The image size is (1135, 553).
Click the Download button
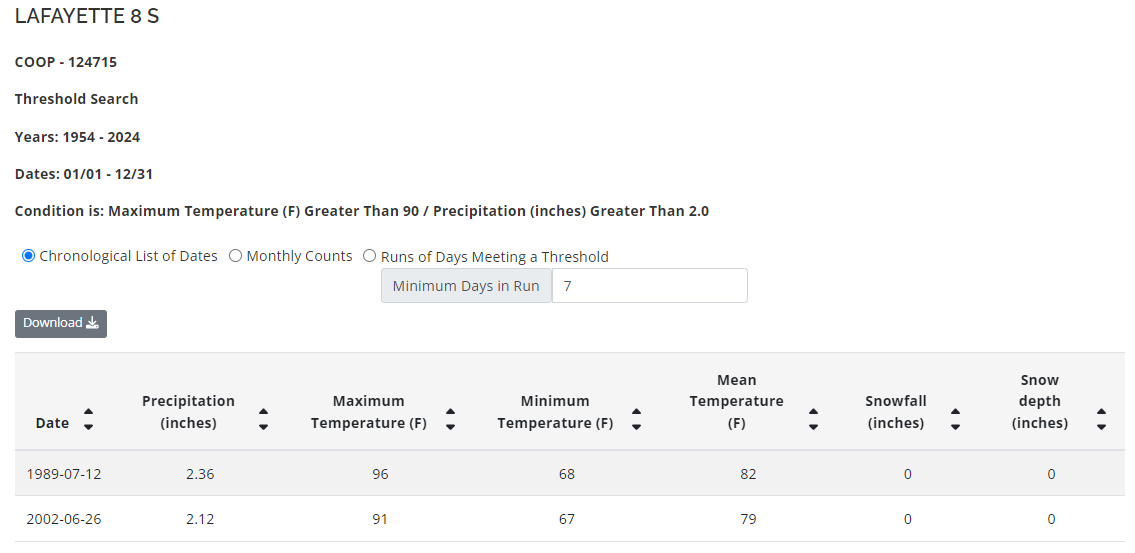(x=61, y=323)
